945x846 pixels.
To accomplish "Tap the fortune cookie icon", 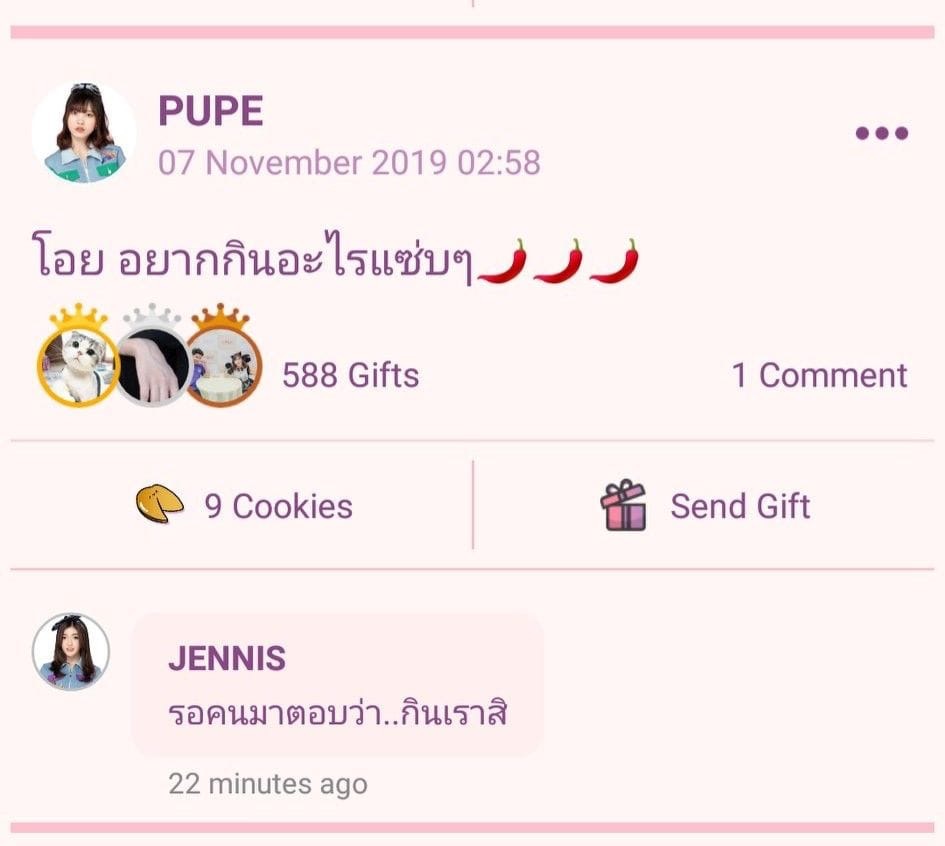I will [160, 505].
